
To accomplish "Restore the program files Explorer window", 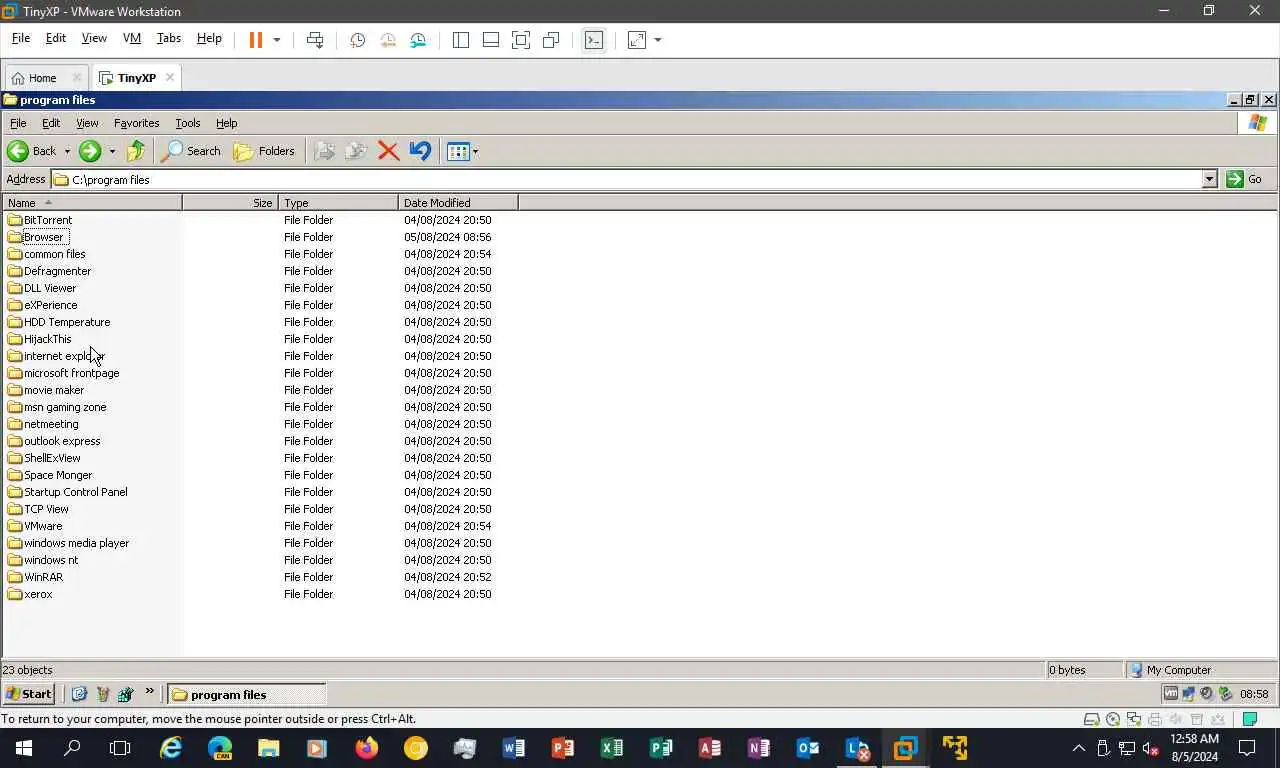I will (x=1251, y=100).
